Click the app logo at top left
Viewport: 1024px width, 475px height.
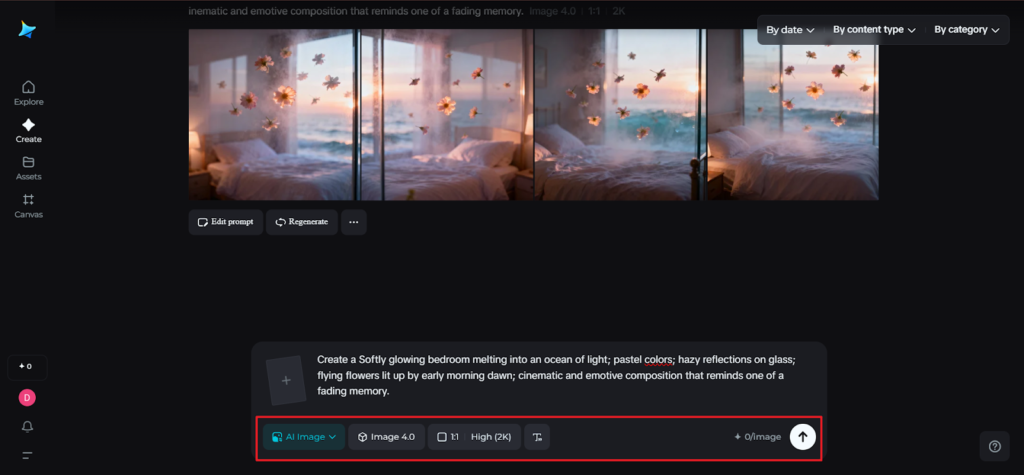pyautogui.click(x=27, y=30)
